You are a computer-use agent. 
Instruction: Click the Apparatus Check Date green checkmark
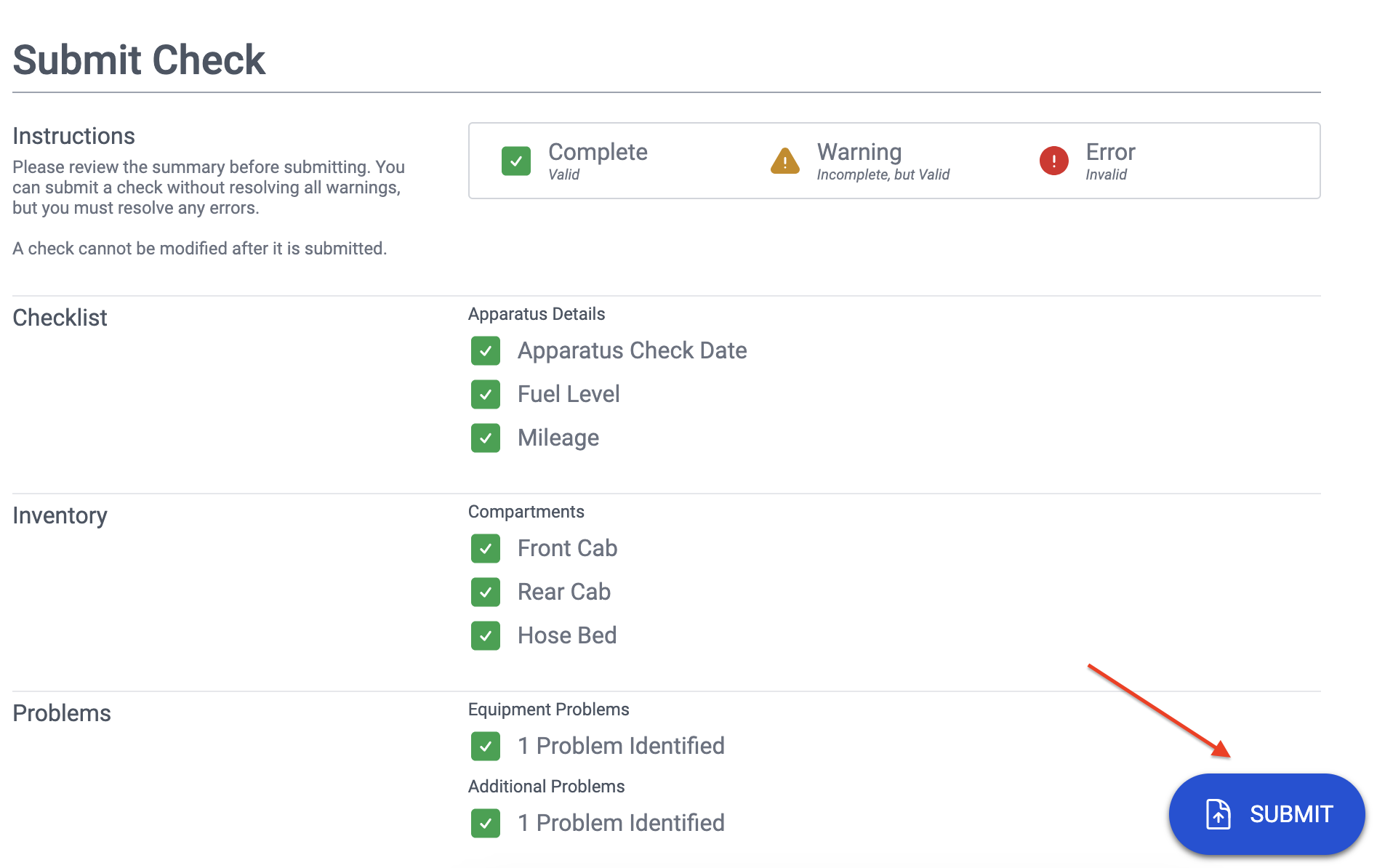[486, 350]
